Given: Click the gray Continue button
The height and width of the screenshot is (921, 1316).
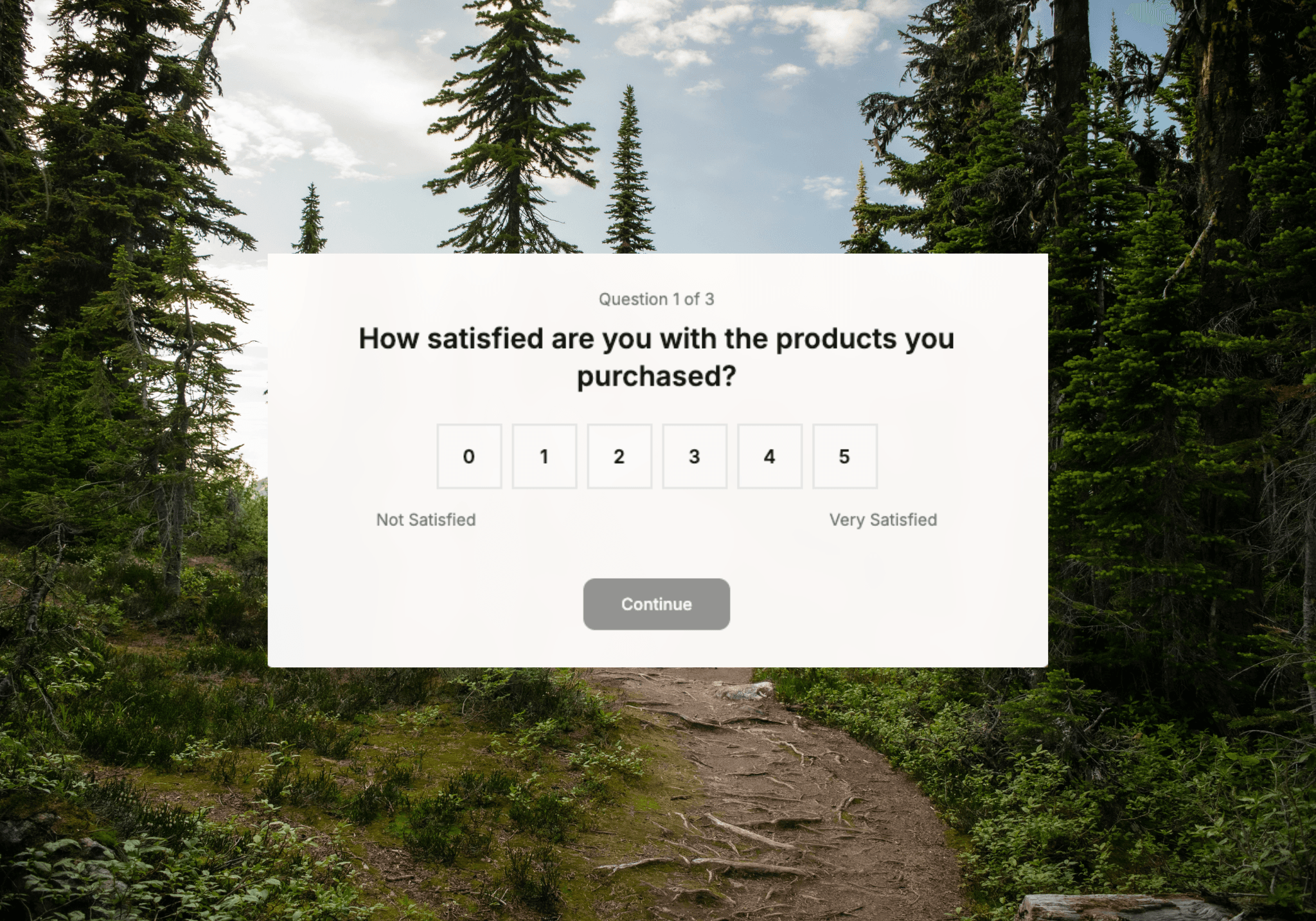Looking at the screenshot, I should tap(657, 604).
